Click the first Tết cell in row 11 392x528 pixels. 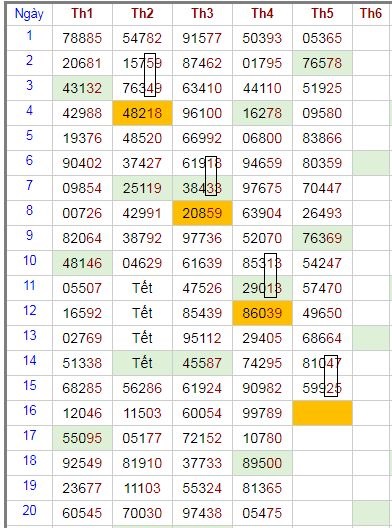pyautogui.click(x=142, y=288)
